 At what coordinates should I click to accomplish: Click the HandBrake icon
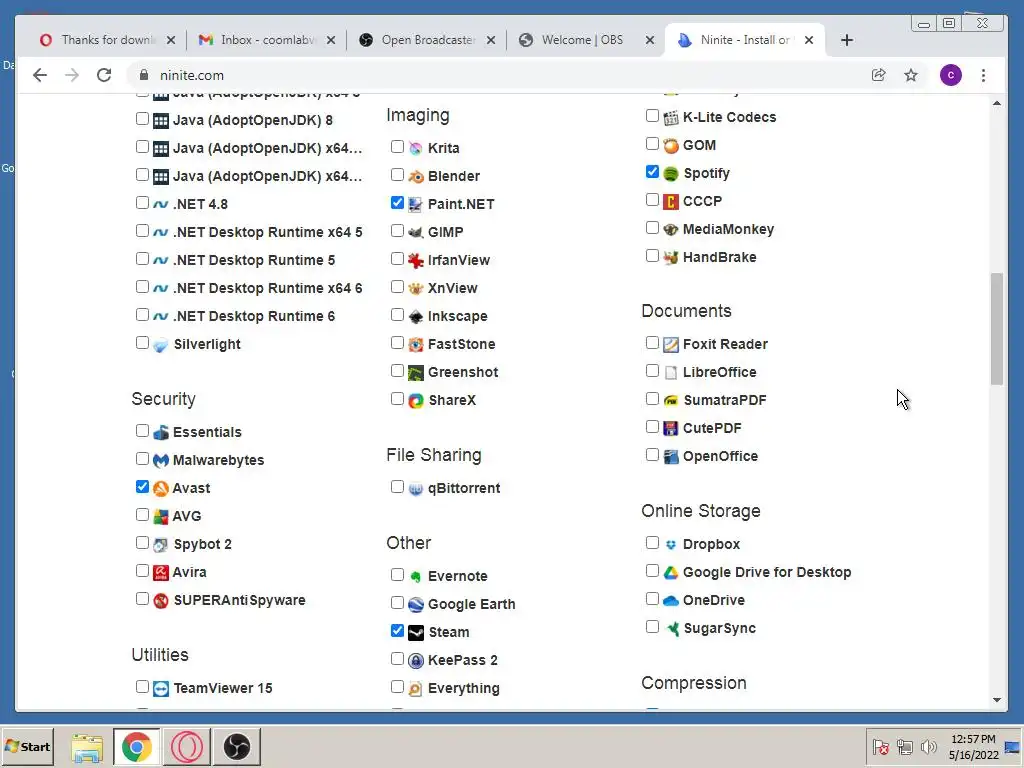(671, 257)
